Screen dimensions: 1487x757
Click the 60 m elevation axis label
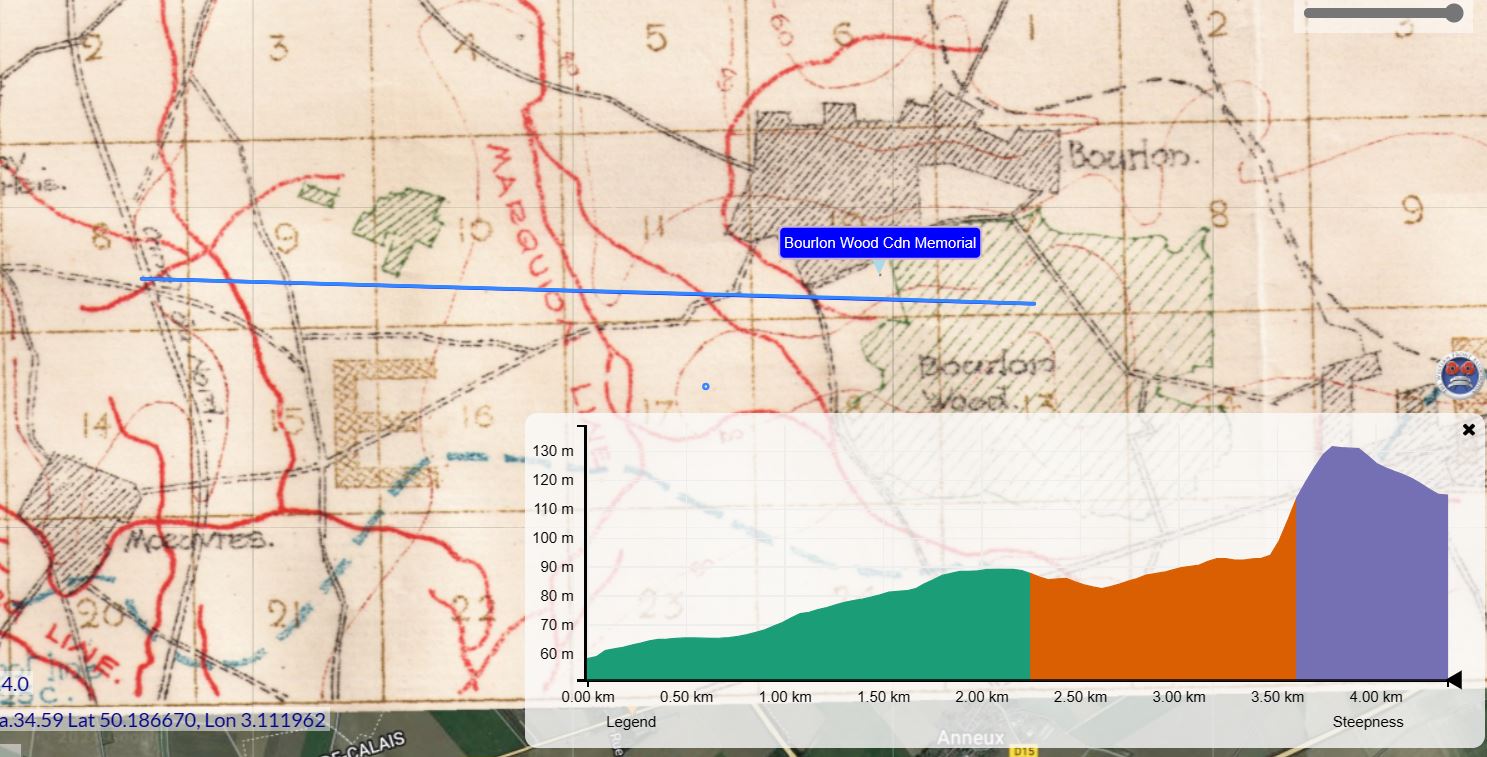557,654
